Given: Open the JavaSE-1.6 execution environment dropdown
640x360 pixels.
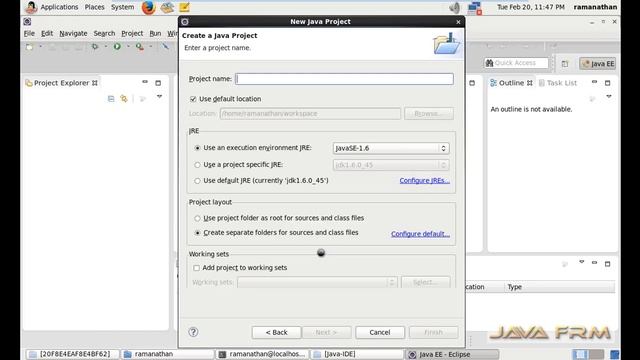Looking at the screenshot, I should 391,148.
